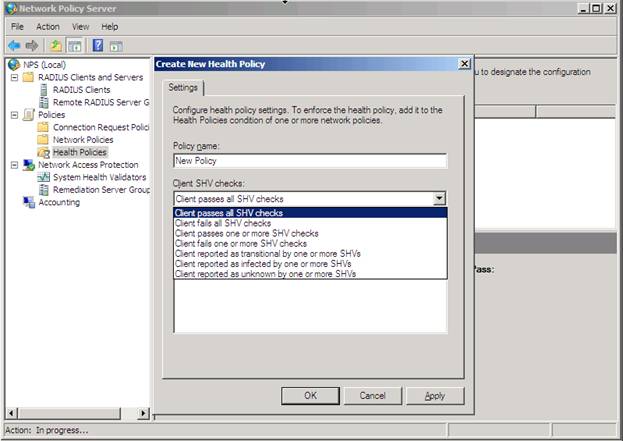This screenshot has height=441, width=623.
Task: Select the NPS (Local) root node icon
Action: 13,65
